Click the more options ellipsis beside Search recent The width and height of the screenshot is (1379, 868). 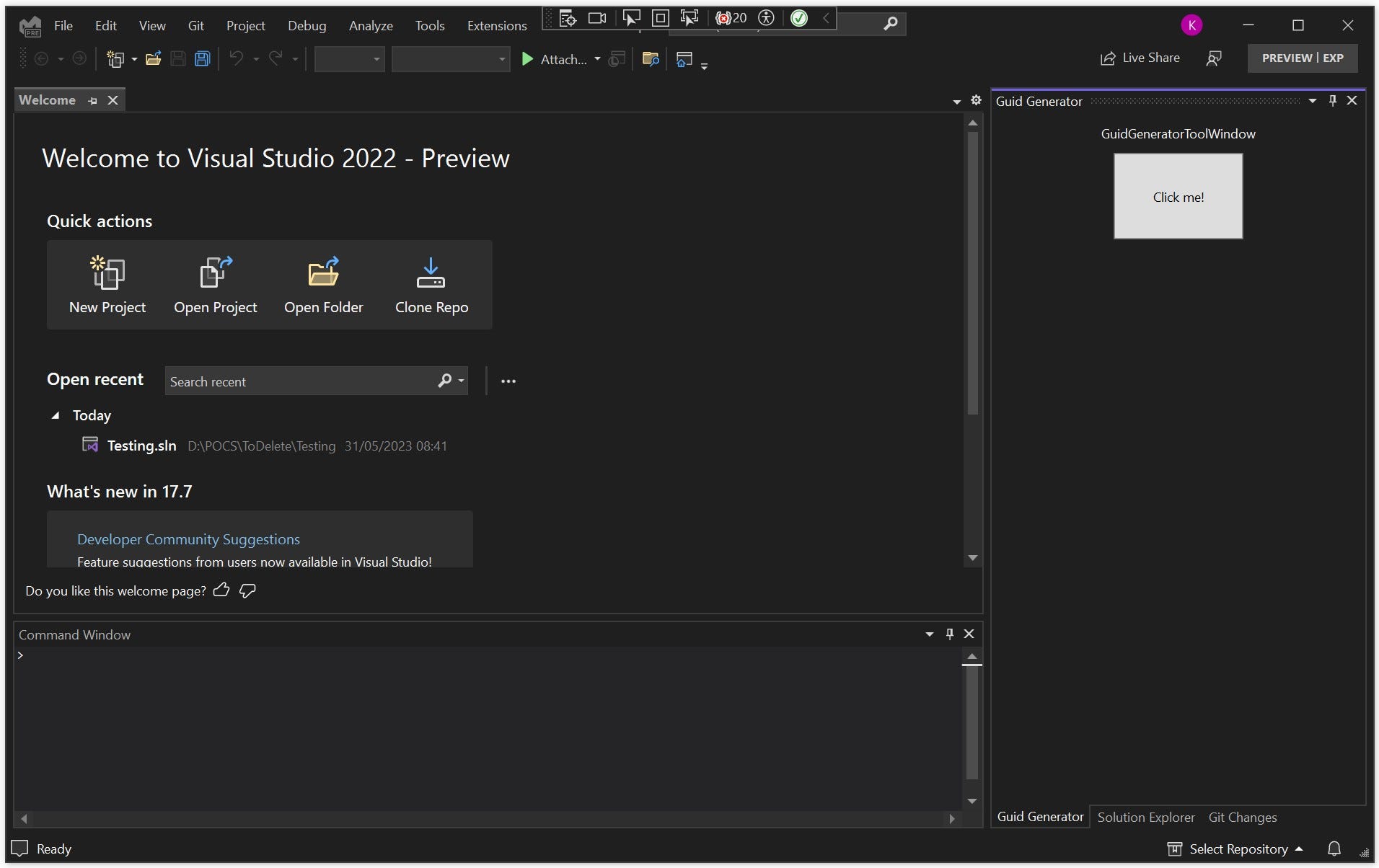[508, 381]
